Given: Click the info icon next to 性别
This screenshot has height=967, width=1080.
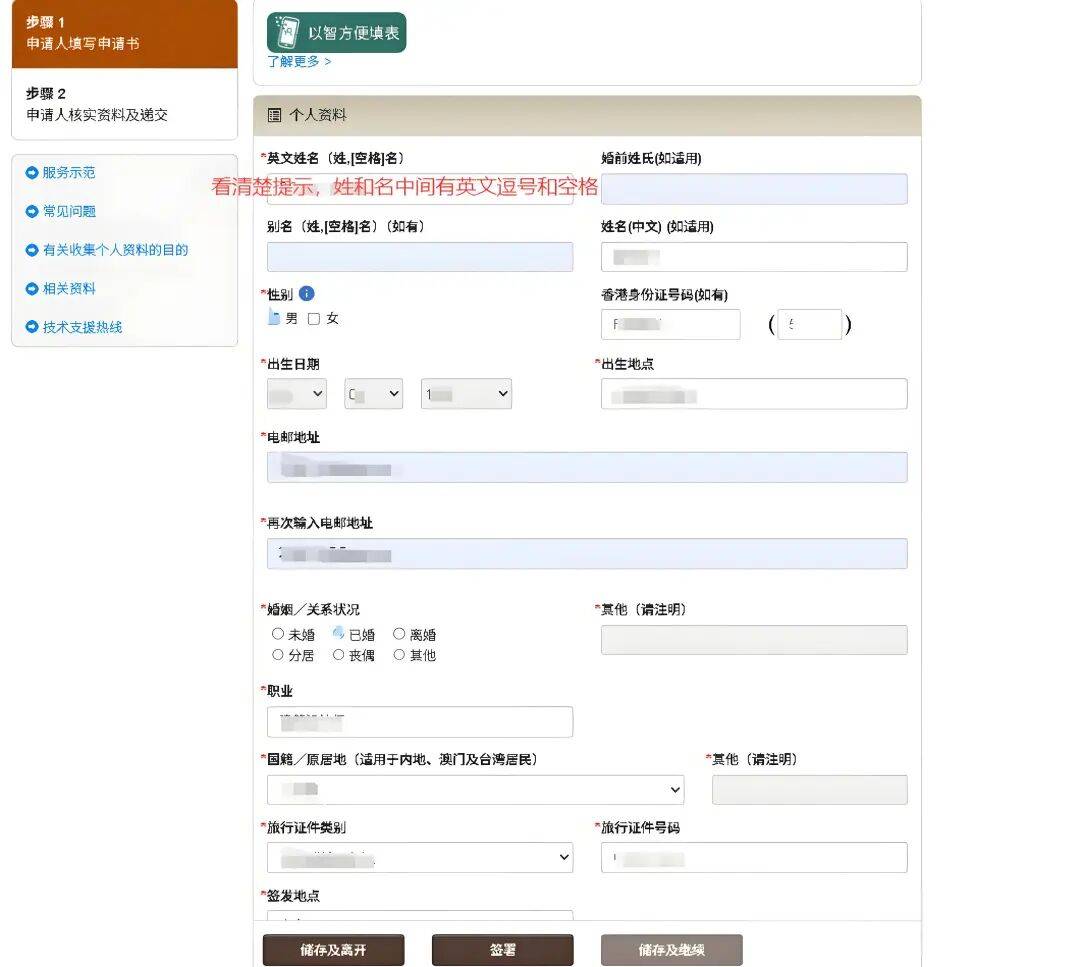Looking at the screenshot, I should [x=307, y=294].
